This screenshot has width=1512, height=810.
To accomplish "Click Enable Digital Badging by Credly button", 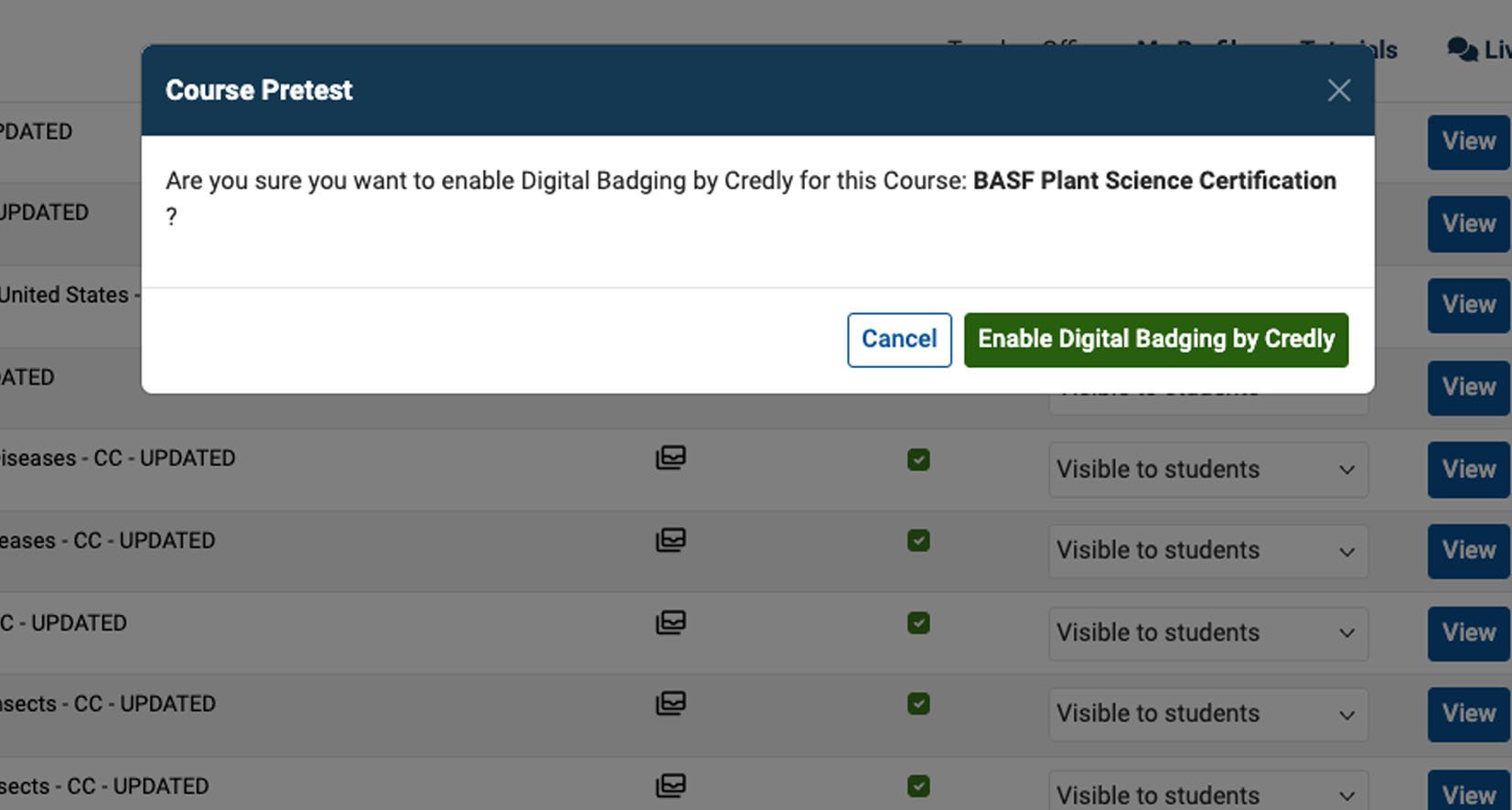I will coord(1155,340).
